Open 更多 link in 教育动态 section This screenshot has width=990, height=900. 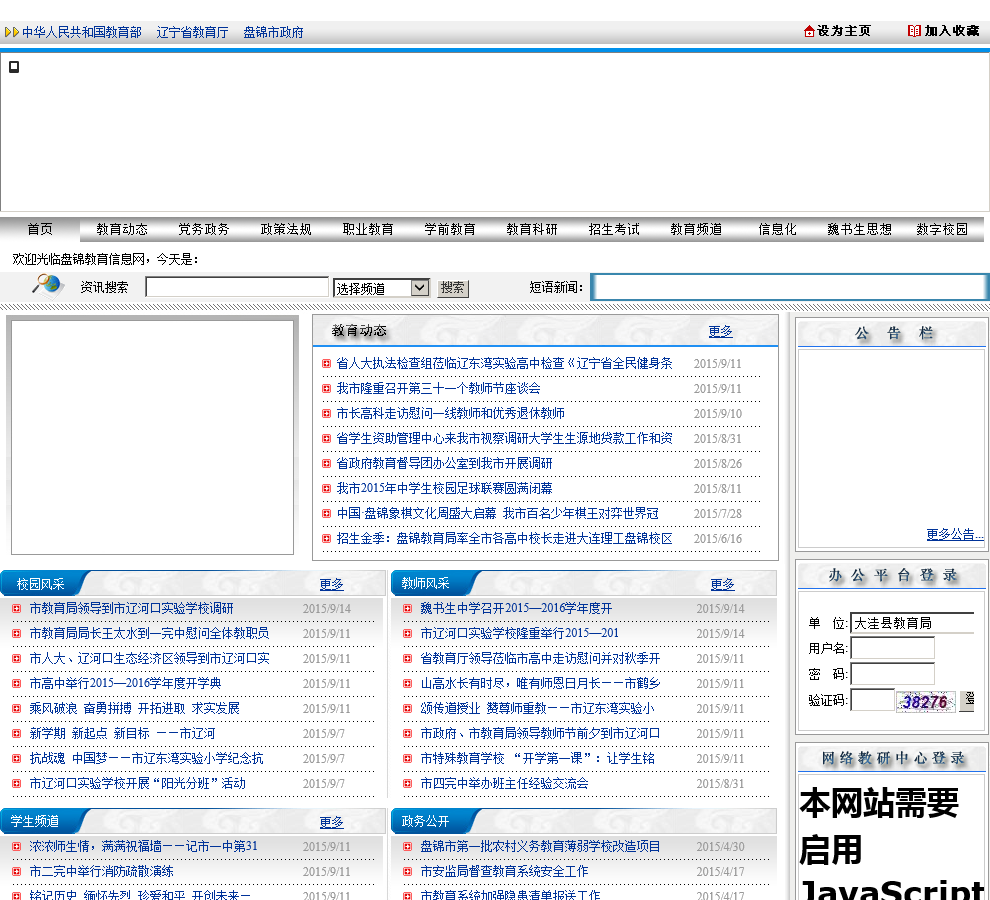[x=720, y=331]
